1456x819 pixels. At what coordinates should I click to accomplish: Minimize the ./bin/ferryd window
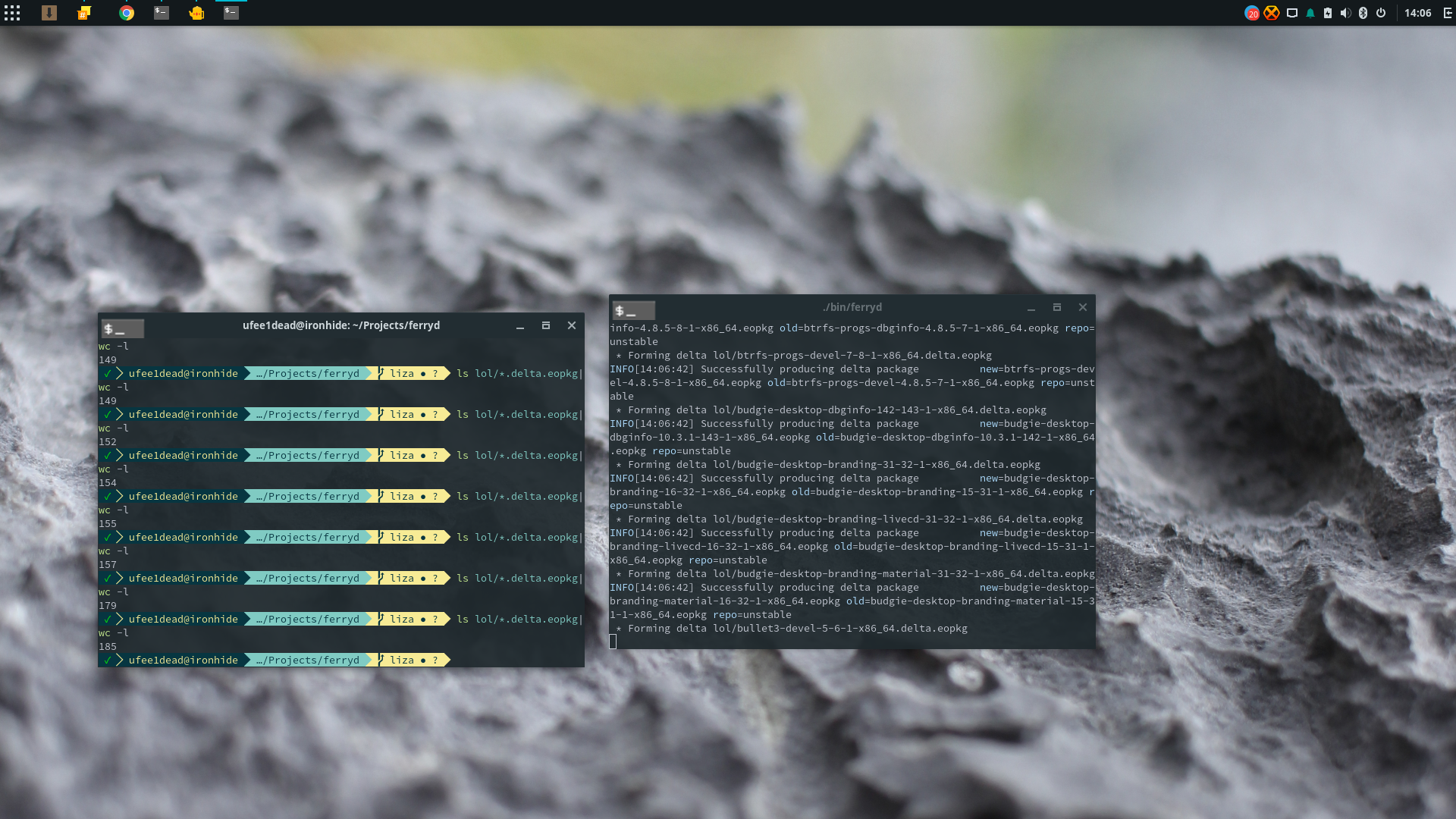(x=1031, y=308)
